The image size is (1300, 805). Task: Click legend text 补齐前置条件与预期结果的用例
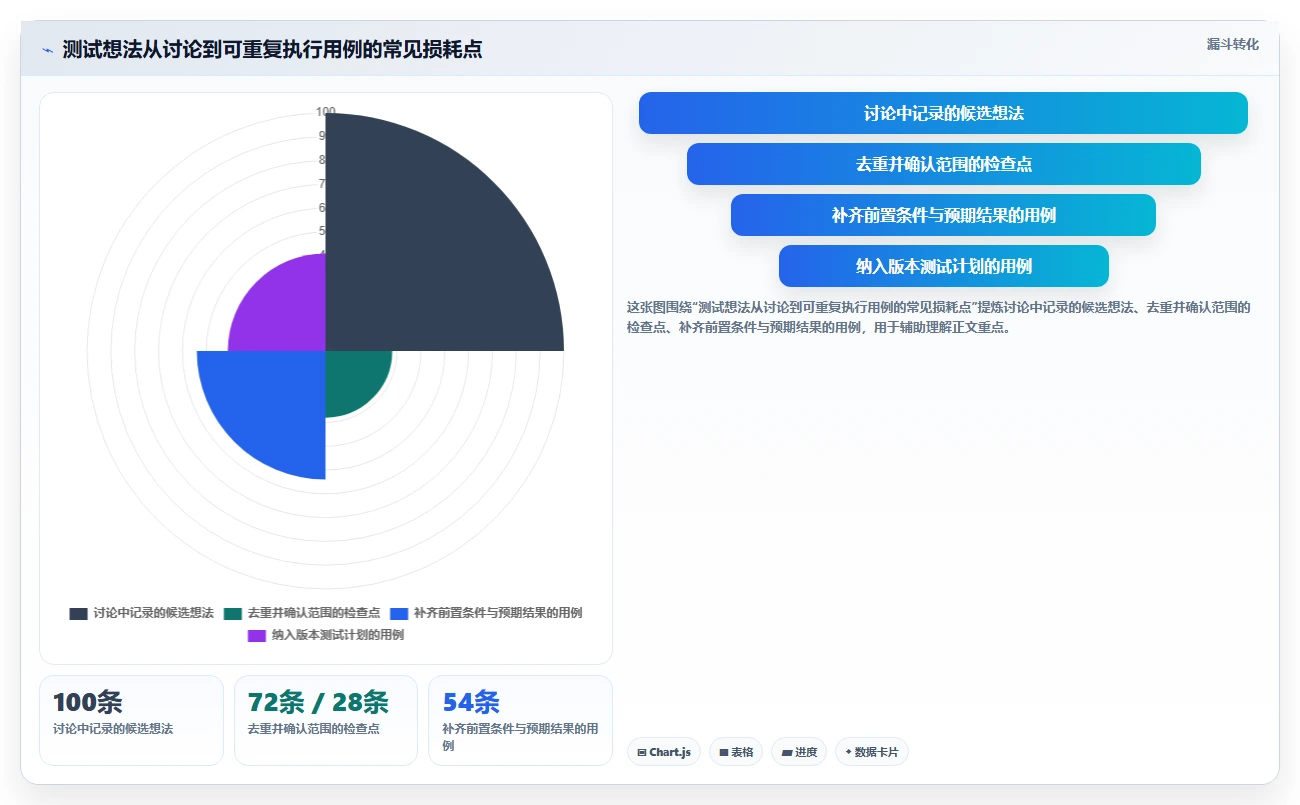coord(498,613)
